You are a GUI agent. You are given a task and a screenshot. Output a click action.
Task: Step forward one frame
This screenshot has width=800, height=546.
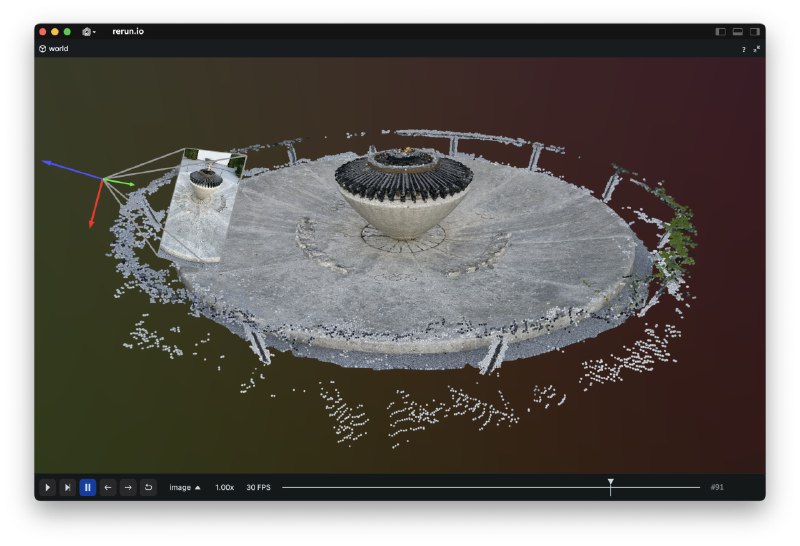[128, 487]
